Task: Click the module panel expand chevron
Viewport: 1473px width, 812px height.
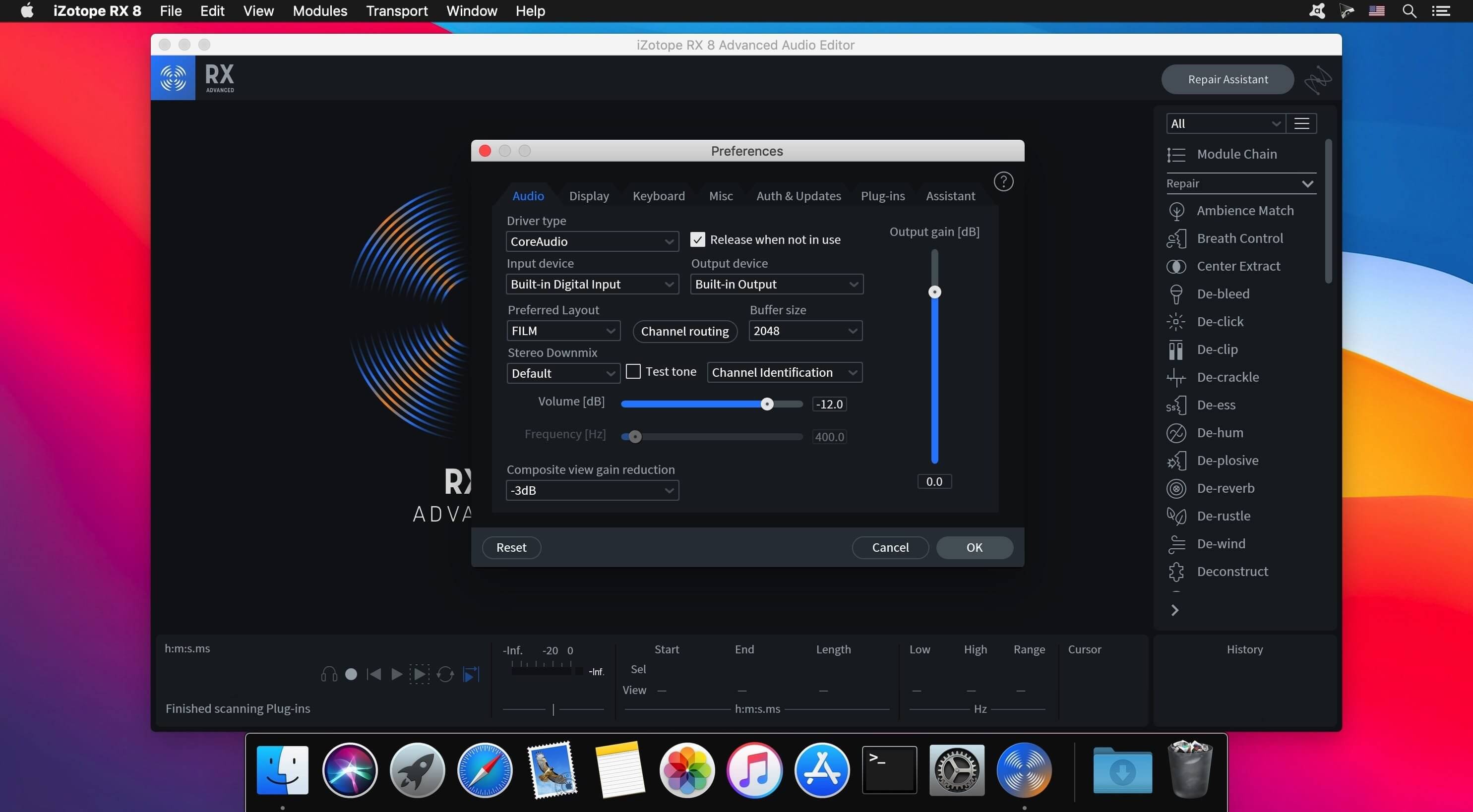Action: [x=1174, y=610]
